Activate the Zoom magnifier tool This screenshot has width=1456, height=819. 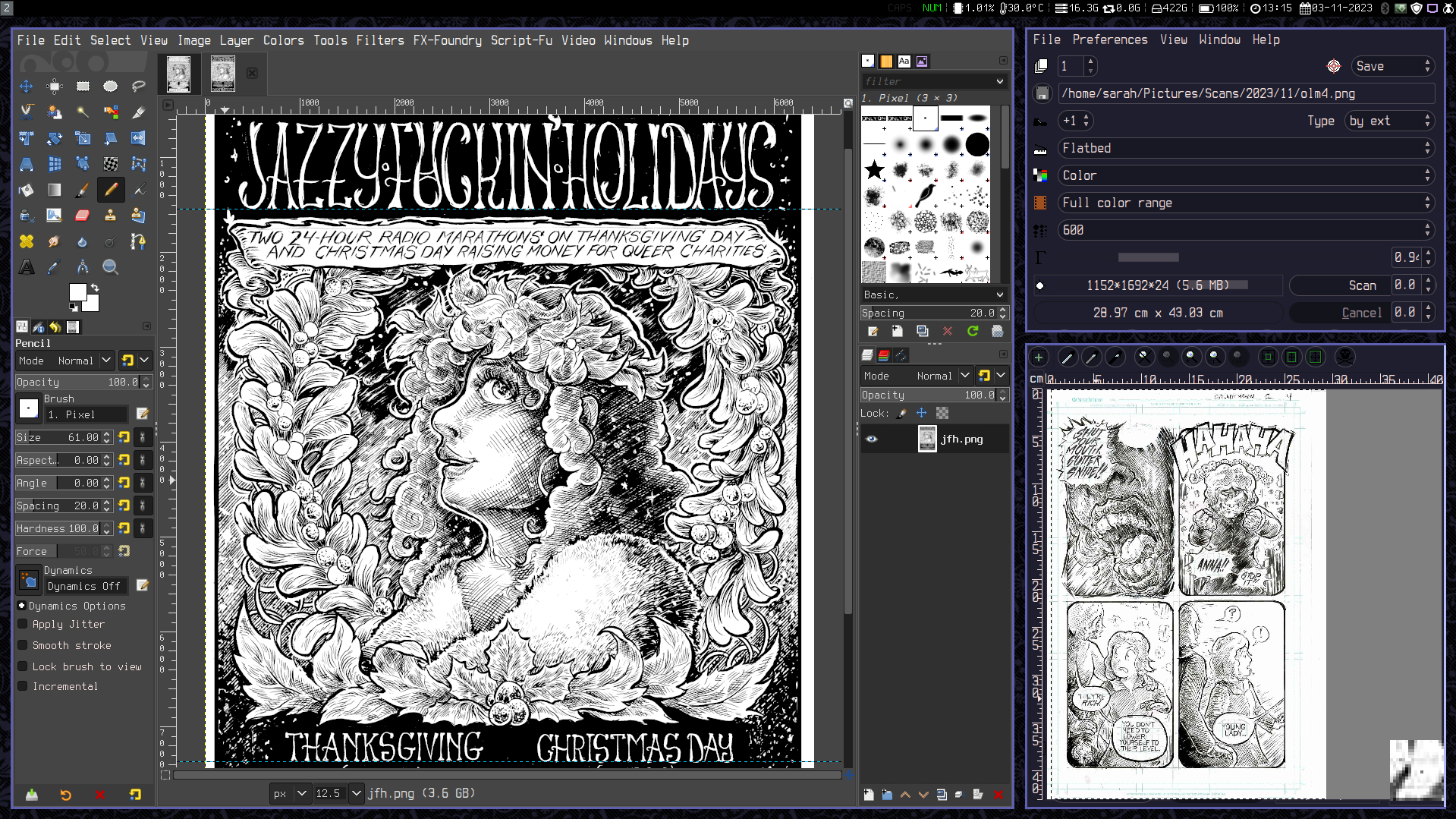[111, 267]
